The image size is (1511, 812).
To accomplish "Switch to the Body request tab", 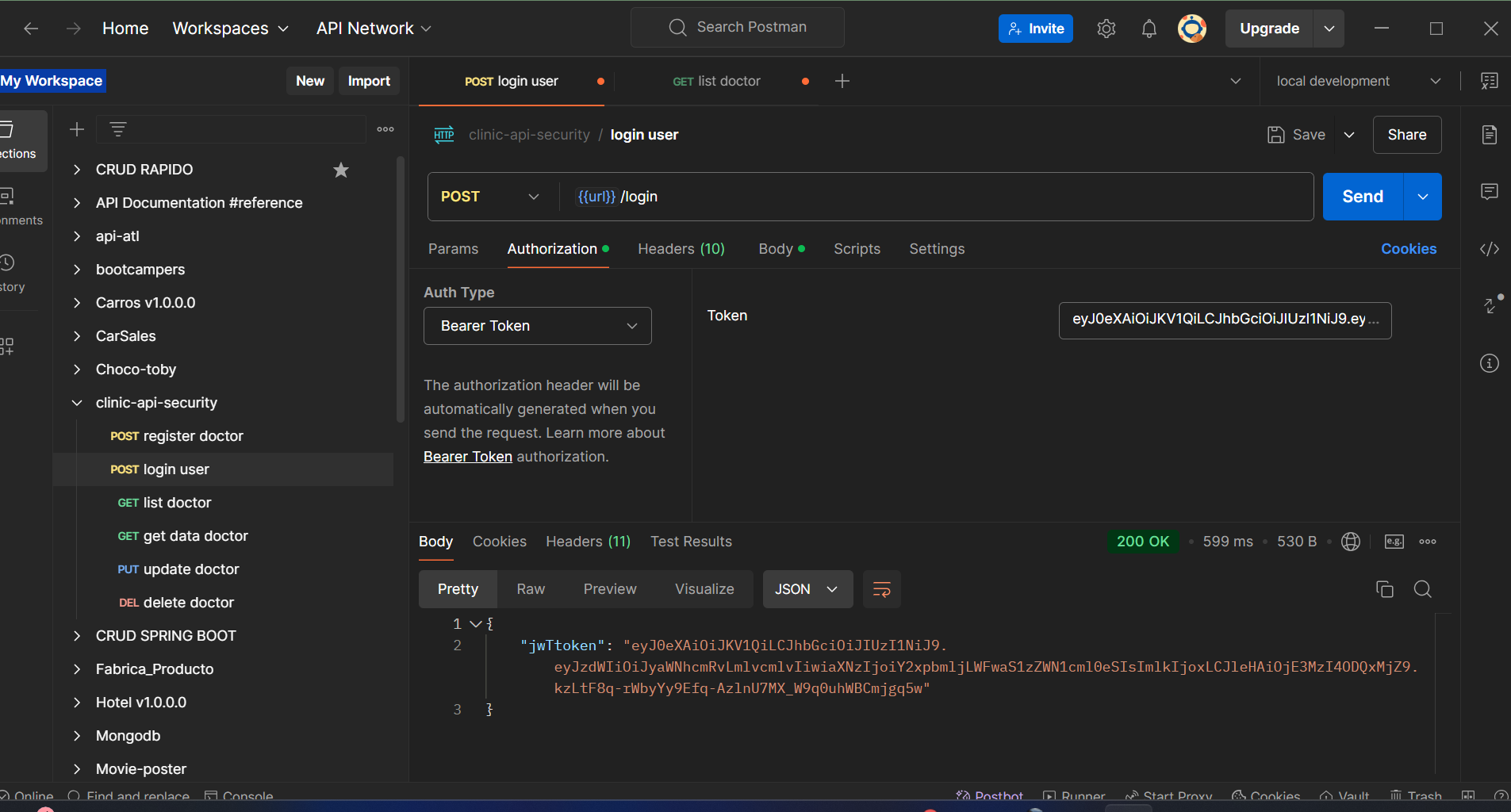I will [x=781, y=249].
